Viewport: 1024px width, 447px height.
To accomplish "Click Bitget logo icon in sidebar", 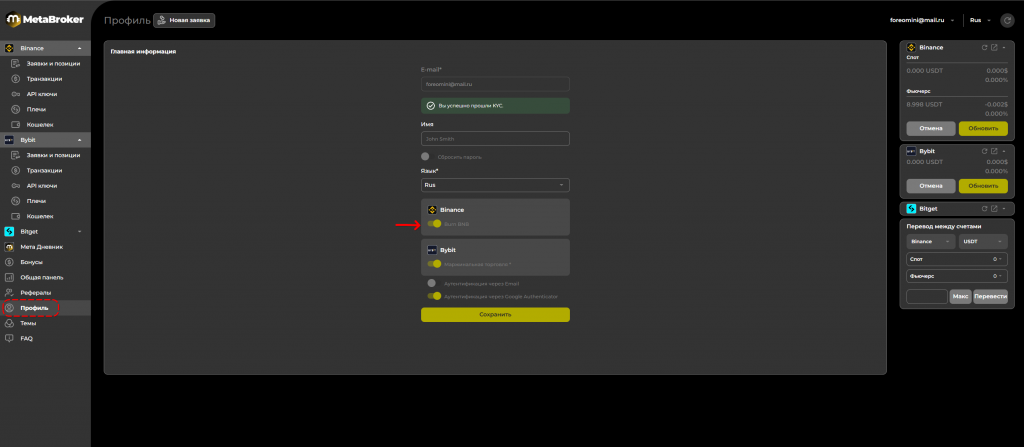I will (9, 231).
